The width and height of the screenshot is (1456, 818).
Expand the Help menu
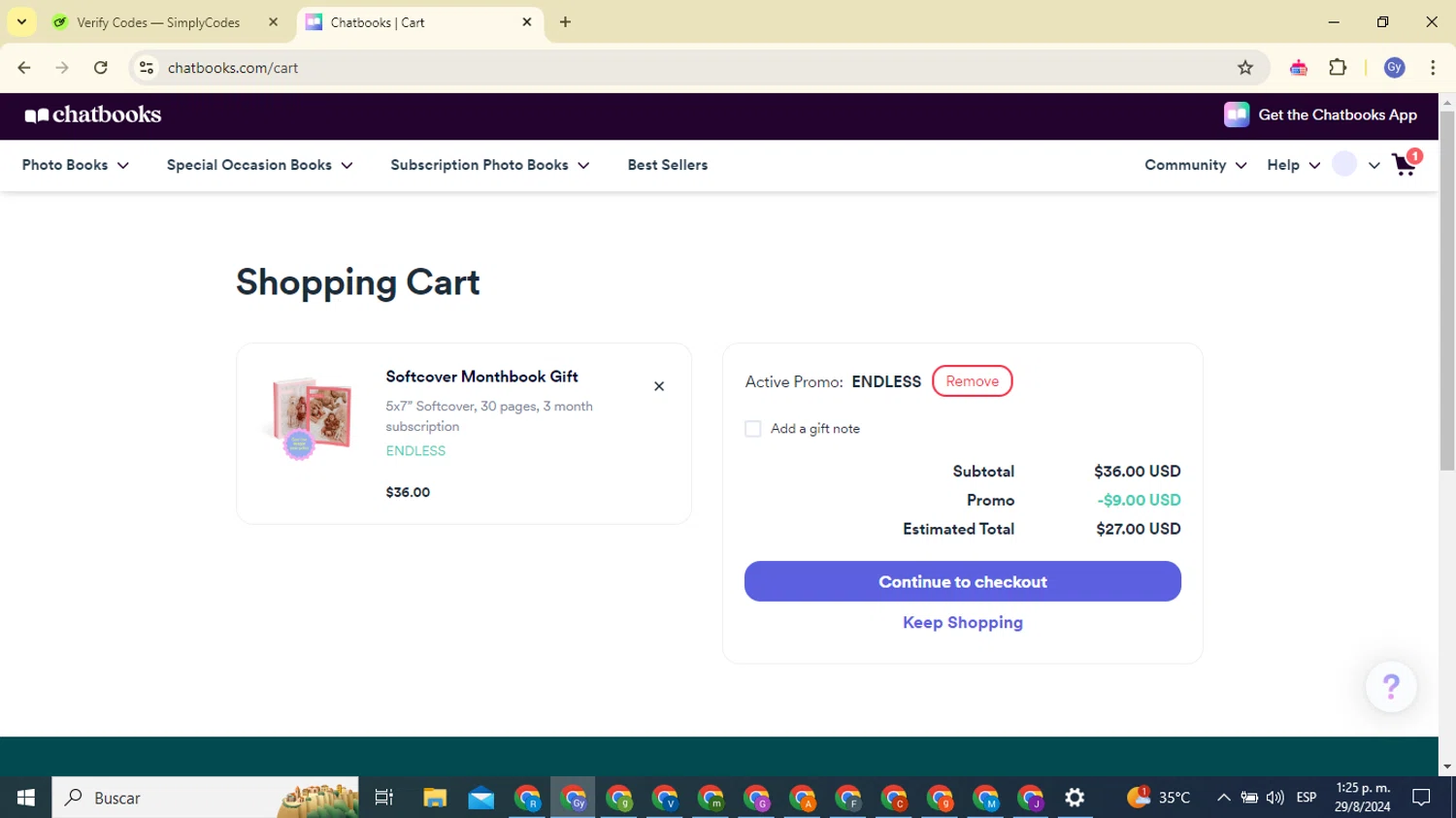click(x=1294, y=165)
